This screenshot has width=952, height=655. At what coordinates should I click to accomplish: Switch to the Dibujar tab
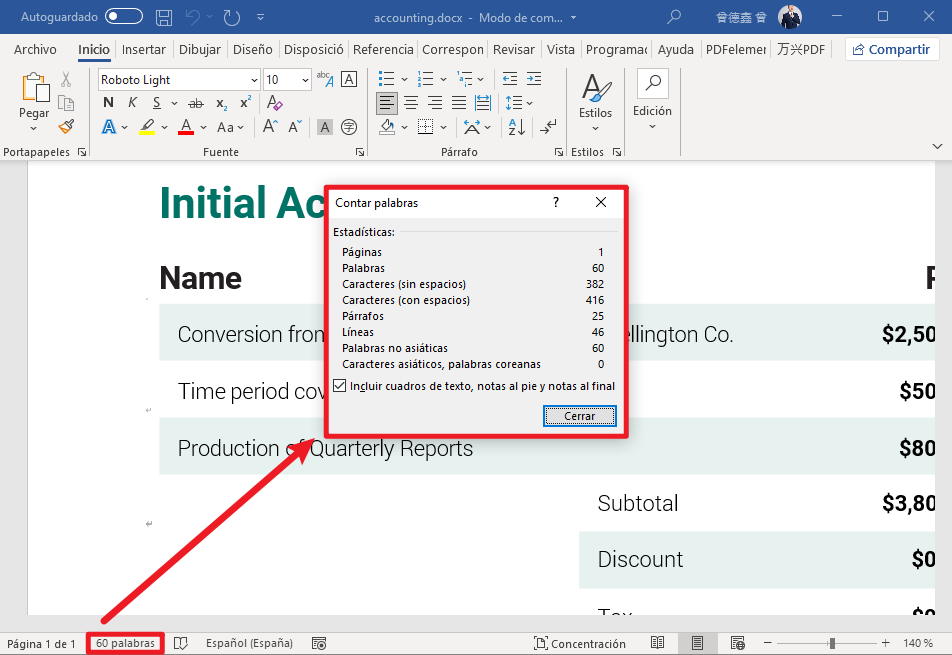[x=200, y=50]
